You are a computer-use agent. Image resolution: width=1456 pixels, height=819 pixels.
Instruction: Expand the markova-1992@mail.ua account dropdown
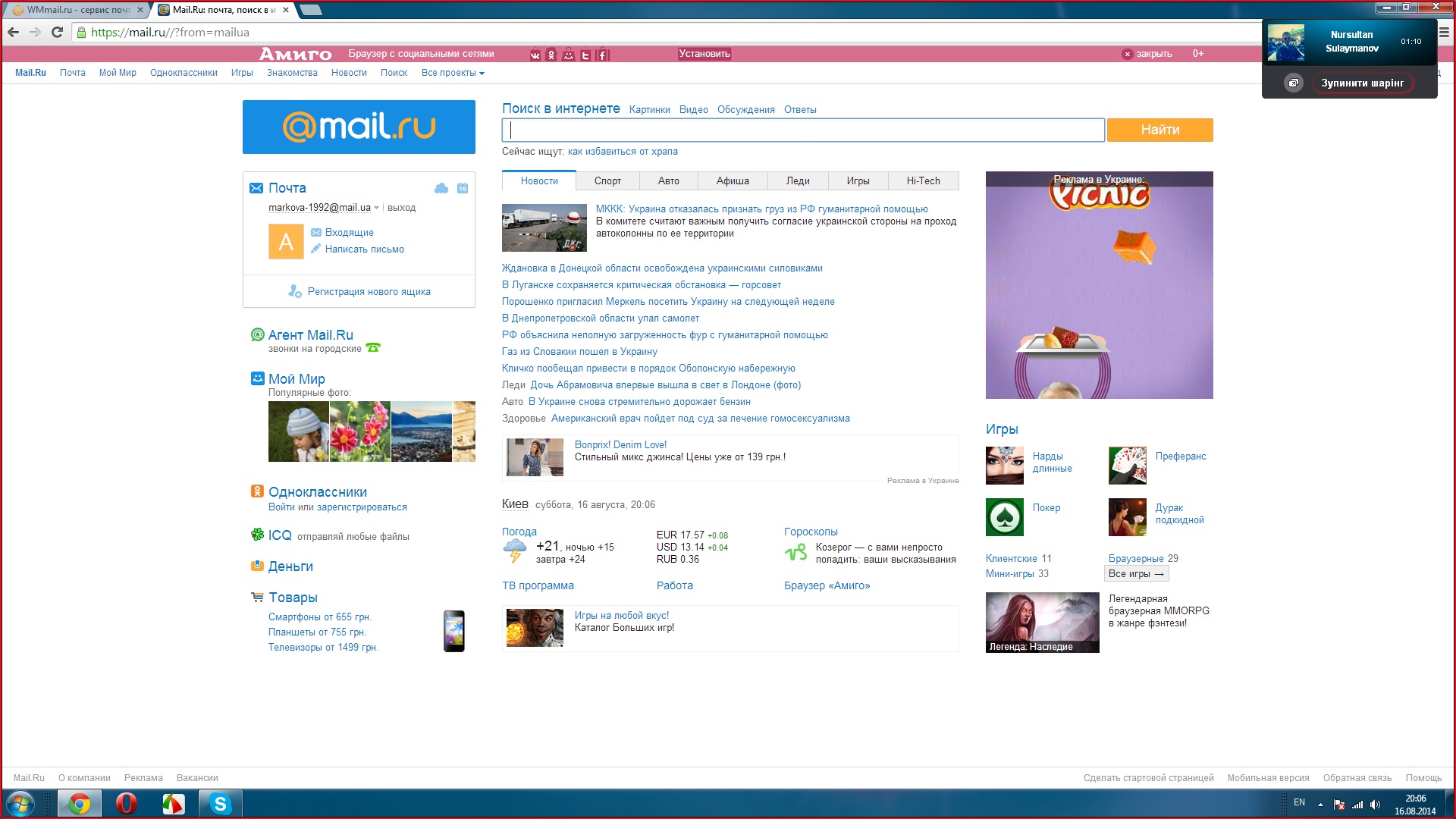pyautogui.click(x=376, y=208)
